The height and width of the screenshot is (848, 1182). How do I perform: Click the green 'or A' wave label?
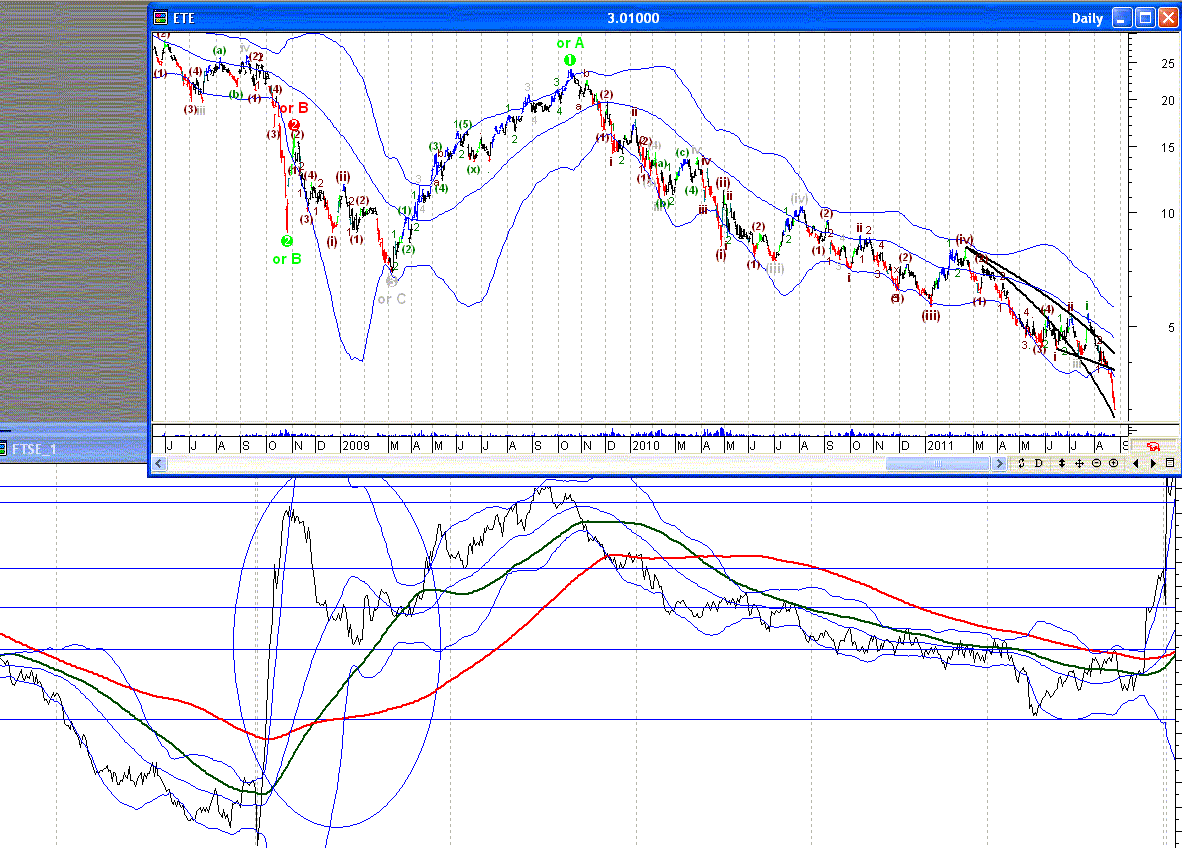tap(571, 43)
